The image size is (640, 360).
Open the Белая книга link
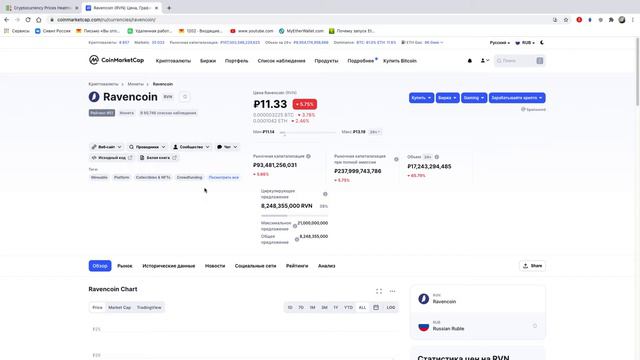(158, 158)
